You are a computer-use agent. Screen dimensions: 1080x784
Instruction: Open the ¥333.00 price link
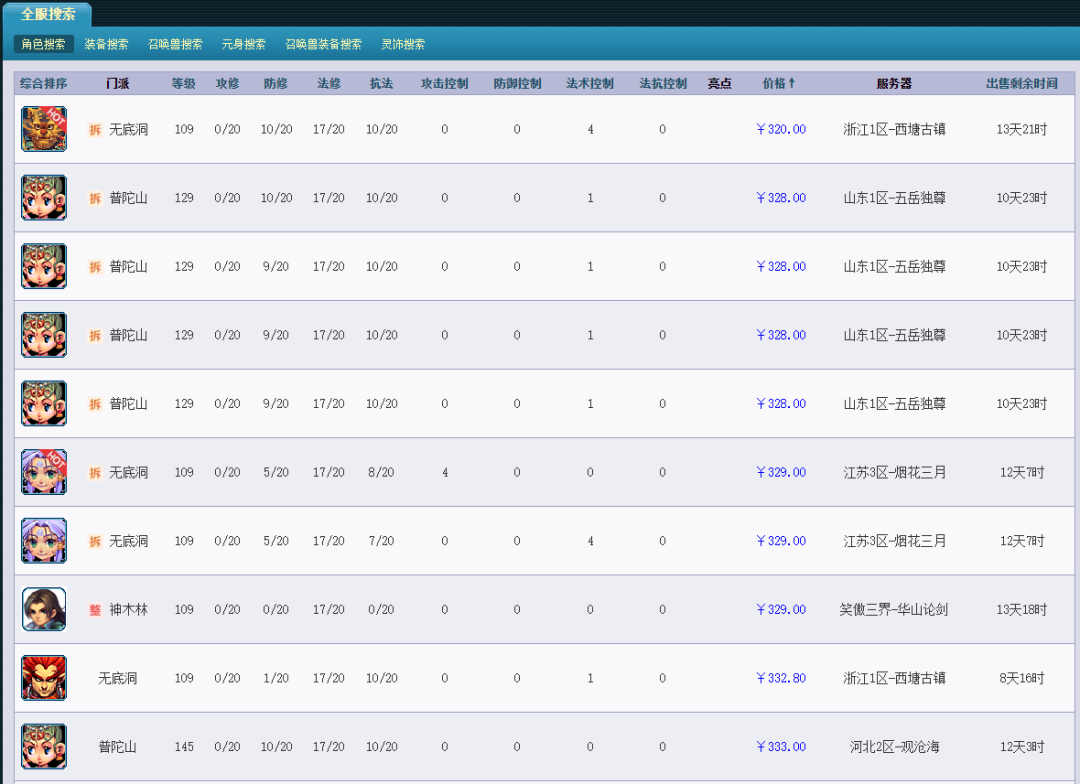coord(781,746)
